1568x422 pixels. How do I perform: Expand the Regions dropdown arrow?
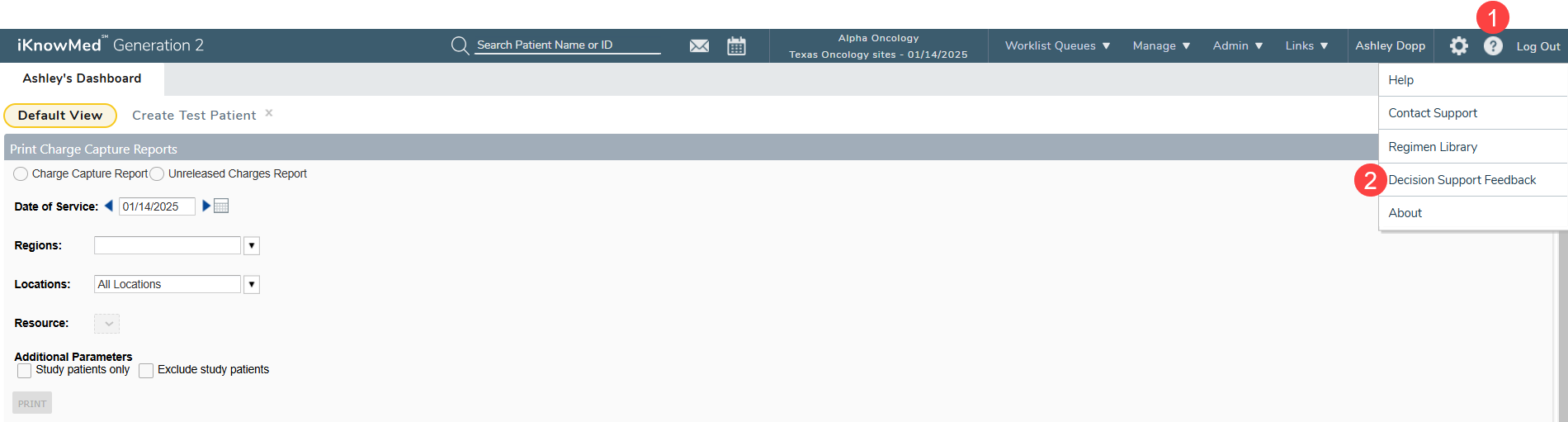pyautogui.click(x=252, y=245)
